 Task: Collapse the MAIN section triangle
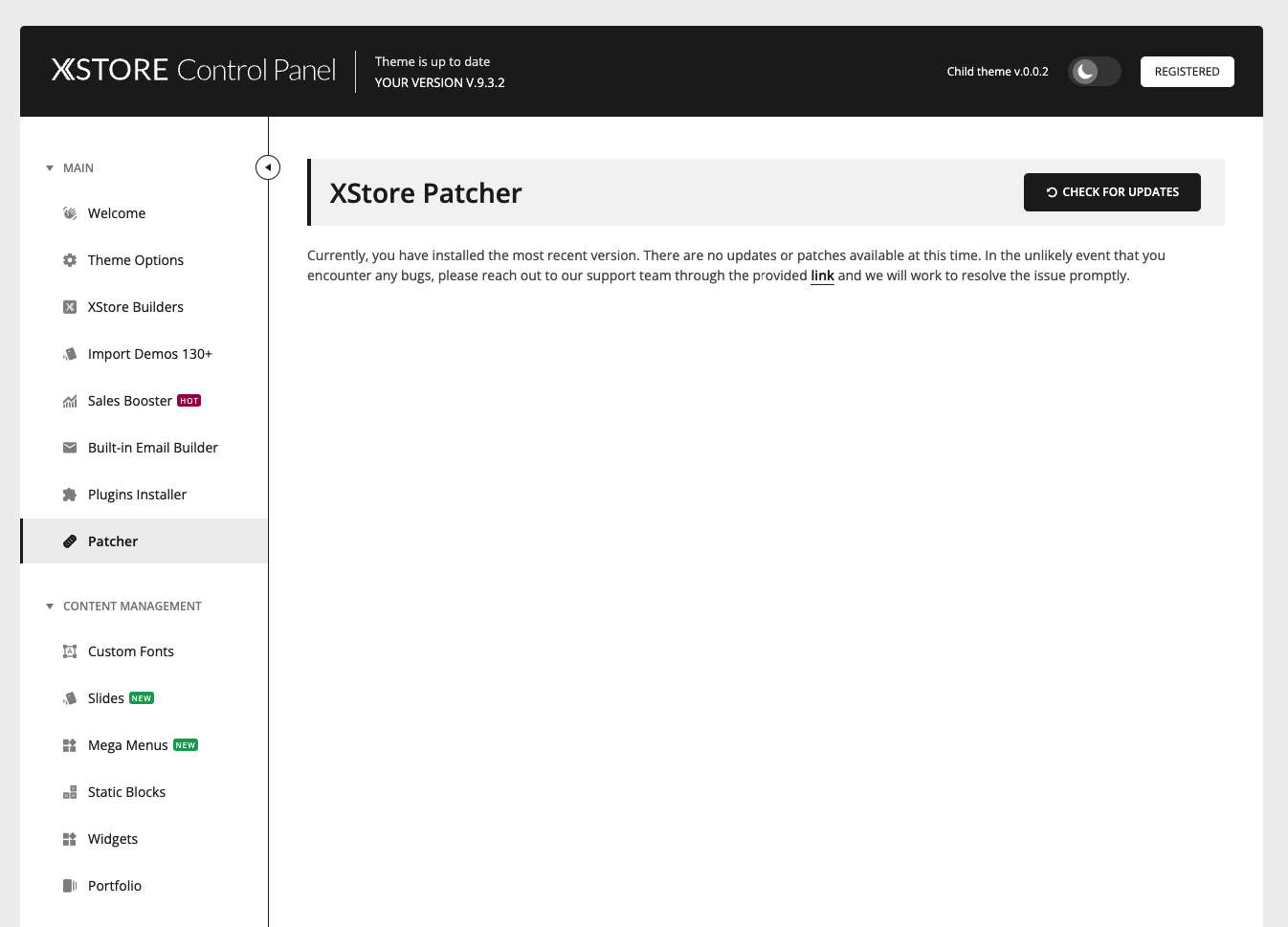coord(50,168)
